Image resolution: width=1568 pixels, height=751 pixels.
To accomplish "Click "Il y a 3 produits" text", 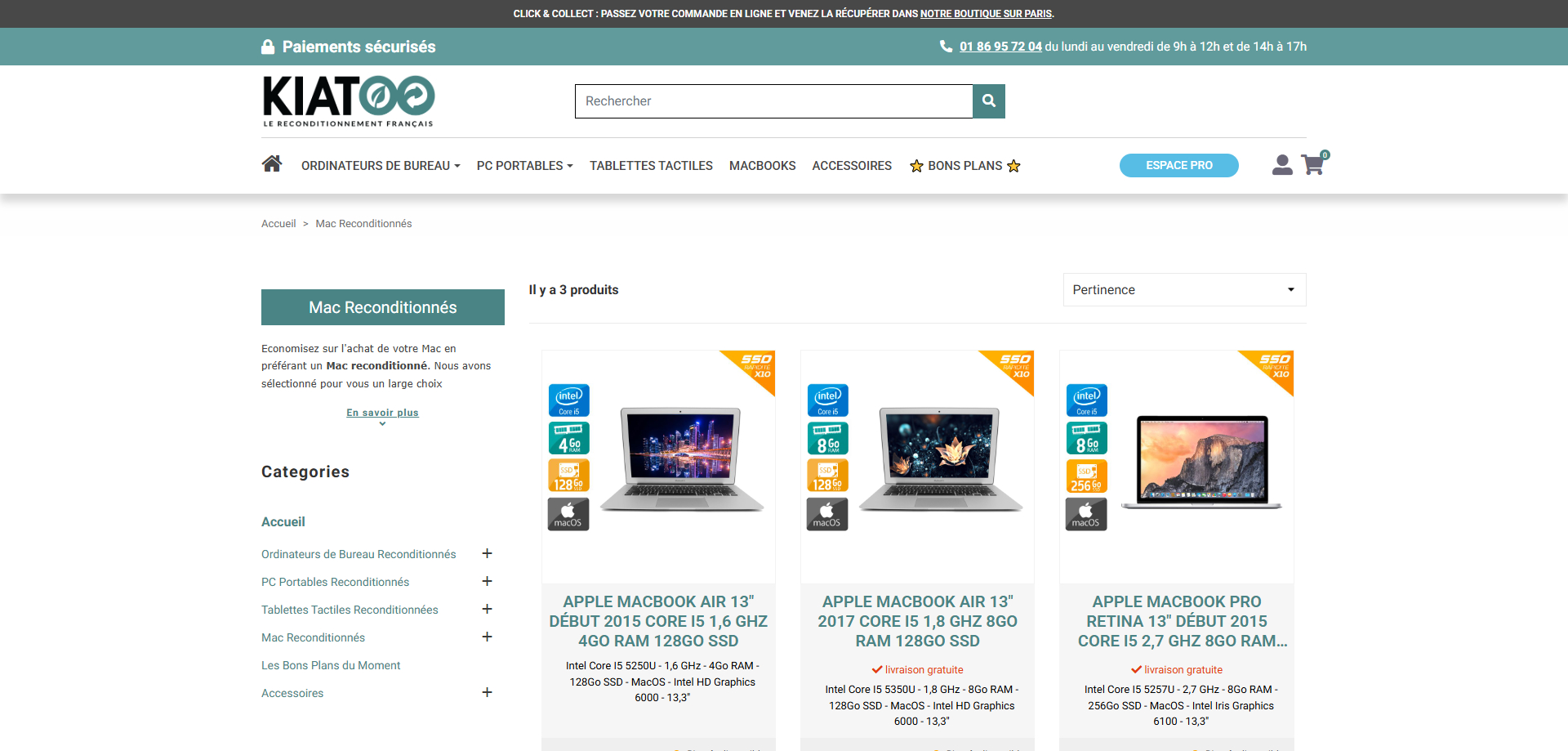I will [573, 290].
